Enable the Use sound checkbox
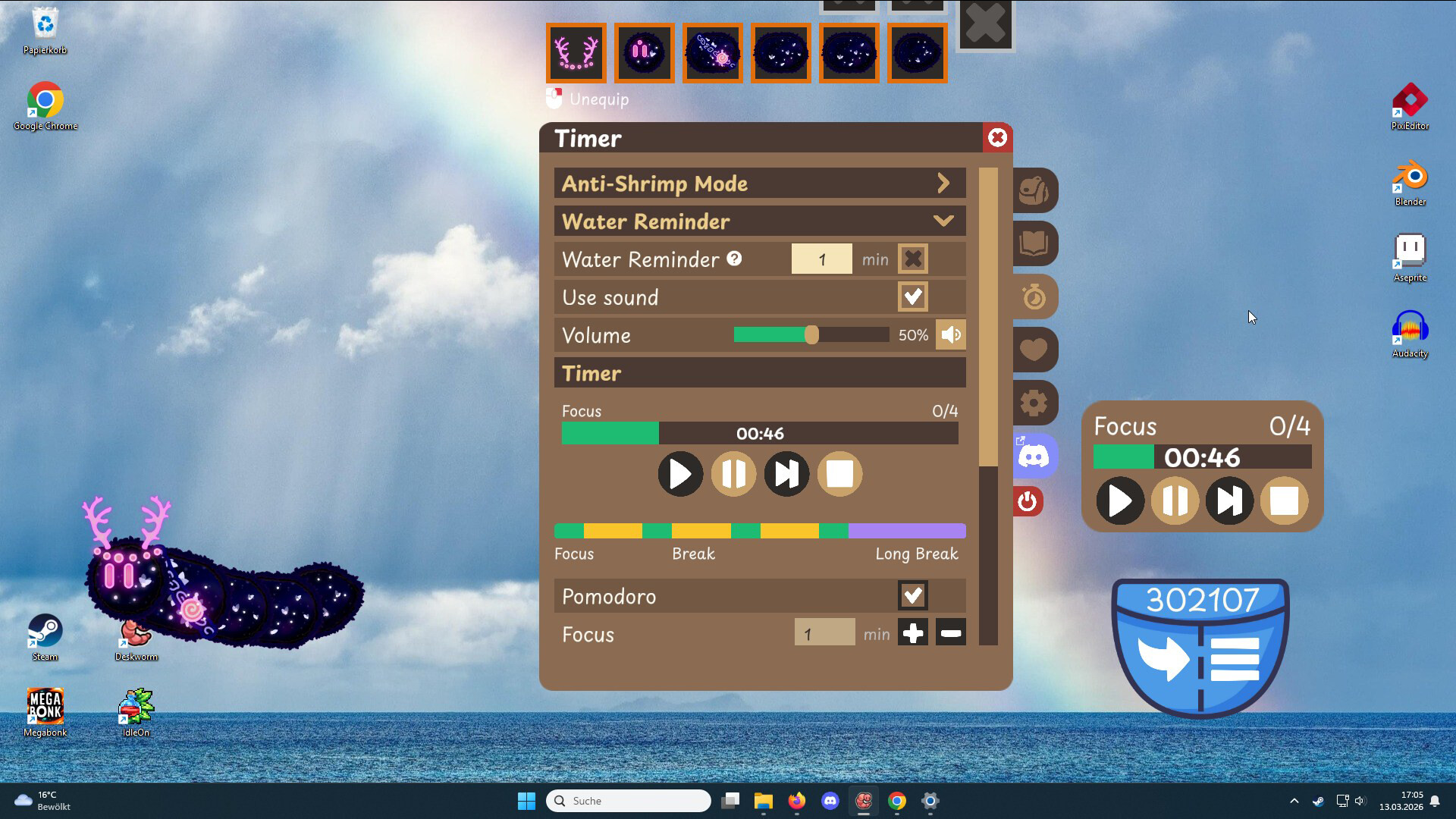This screenshot has width=1456, height=819. pyautogui.click(x=913, y=297)
